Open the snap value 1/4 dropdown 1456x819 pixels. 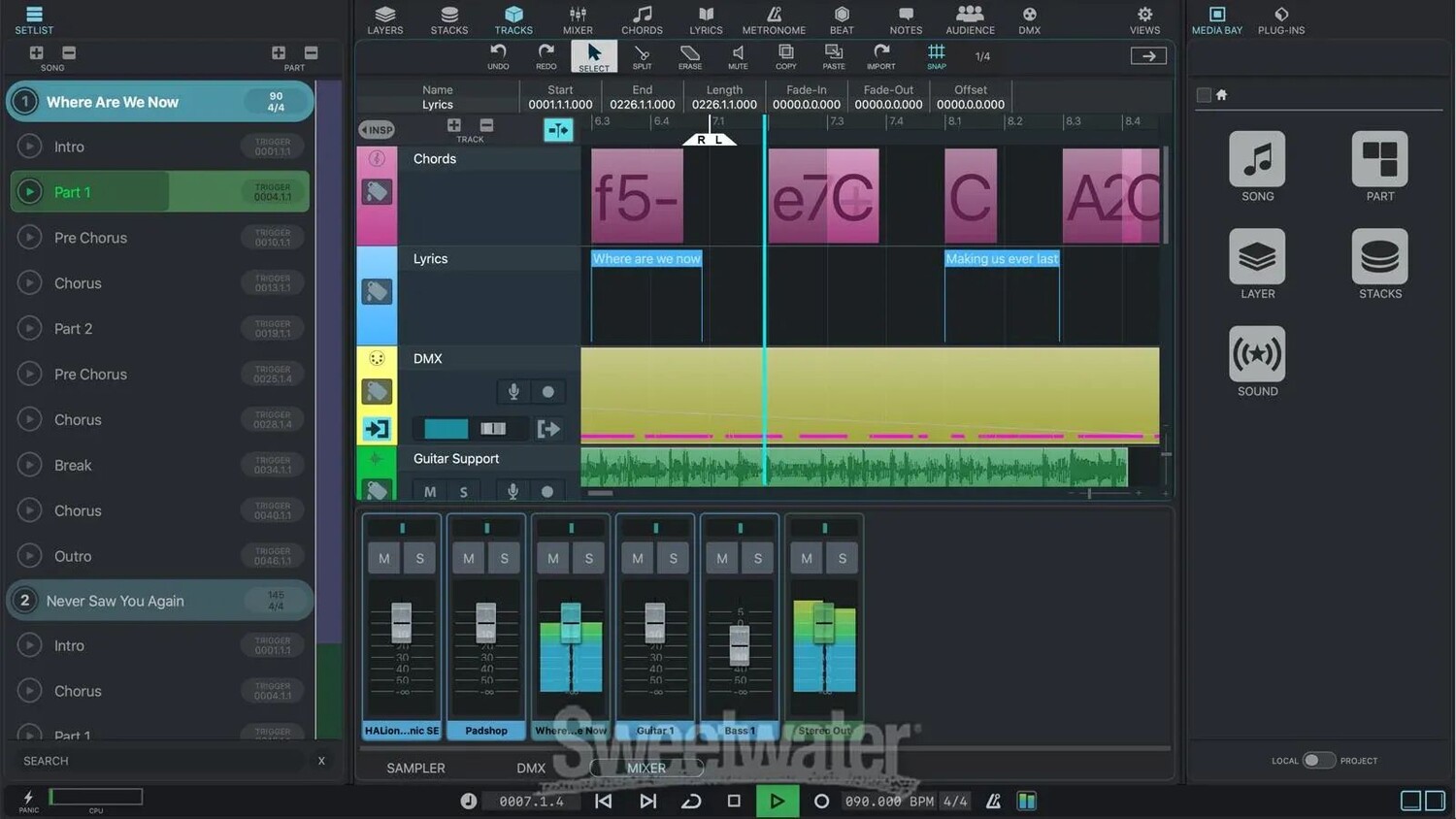982,56
